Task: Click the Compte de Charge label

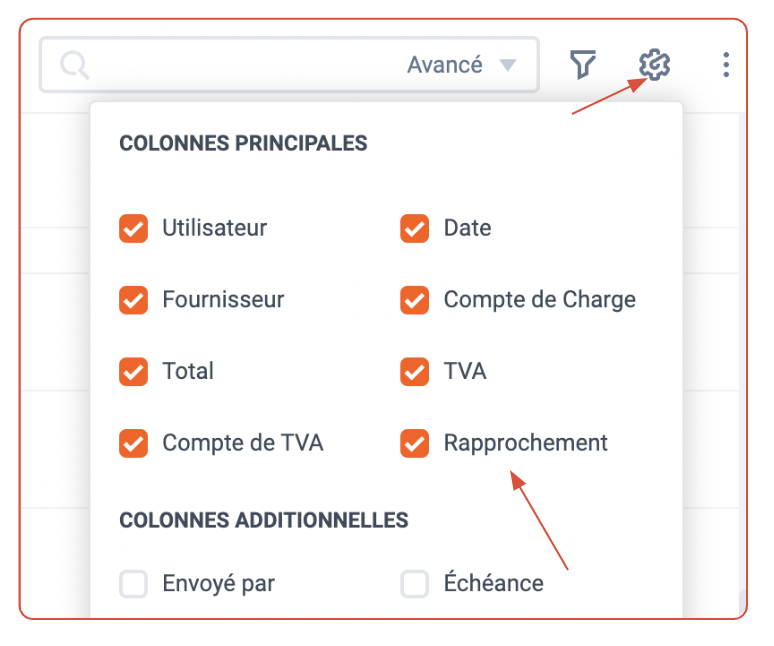Action: 540,300
